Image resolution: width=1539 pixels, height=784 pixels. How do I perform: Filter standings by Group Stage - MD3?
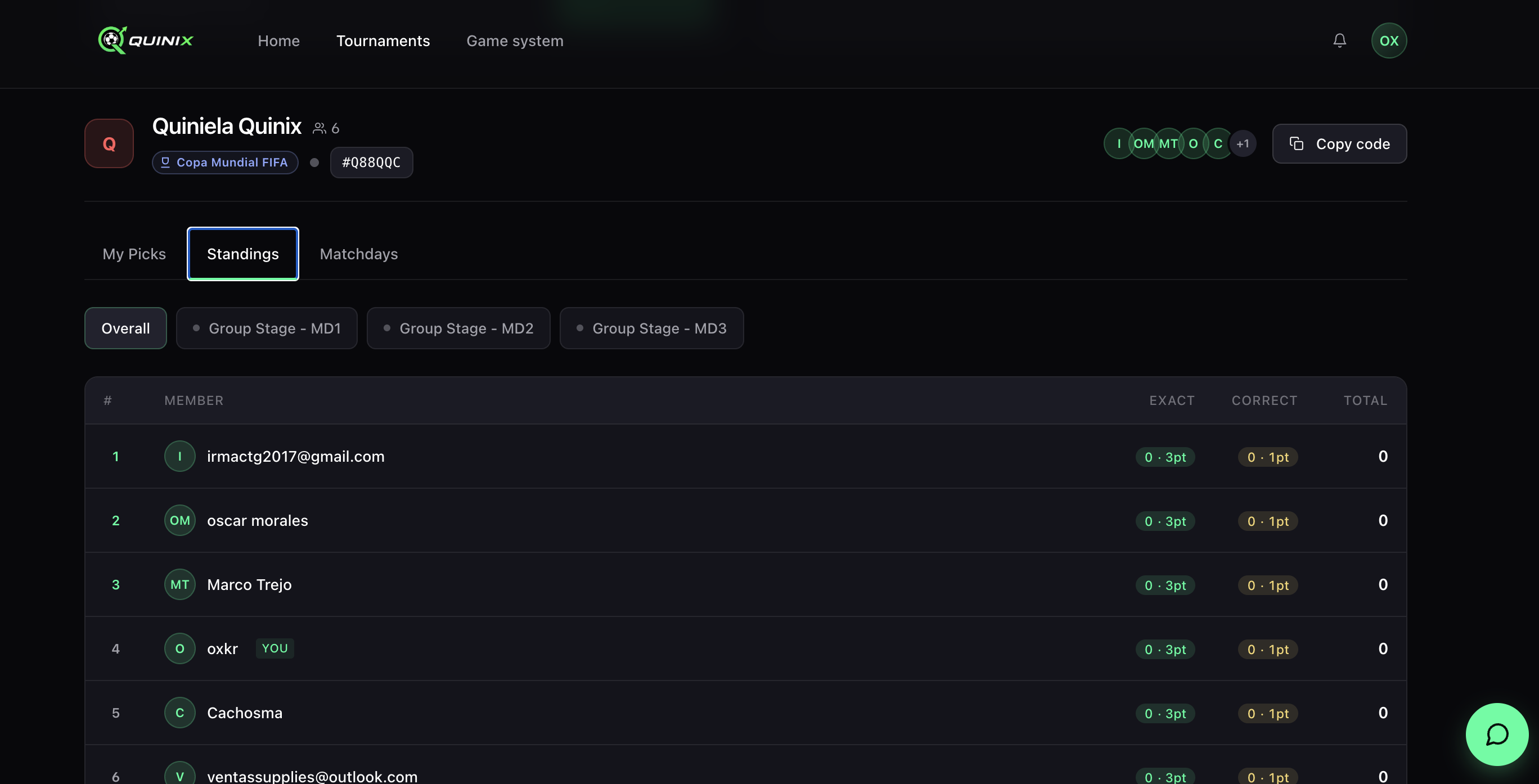point(651,328)
